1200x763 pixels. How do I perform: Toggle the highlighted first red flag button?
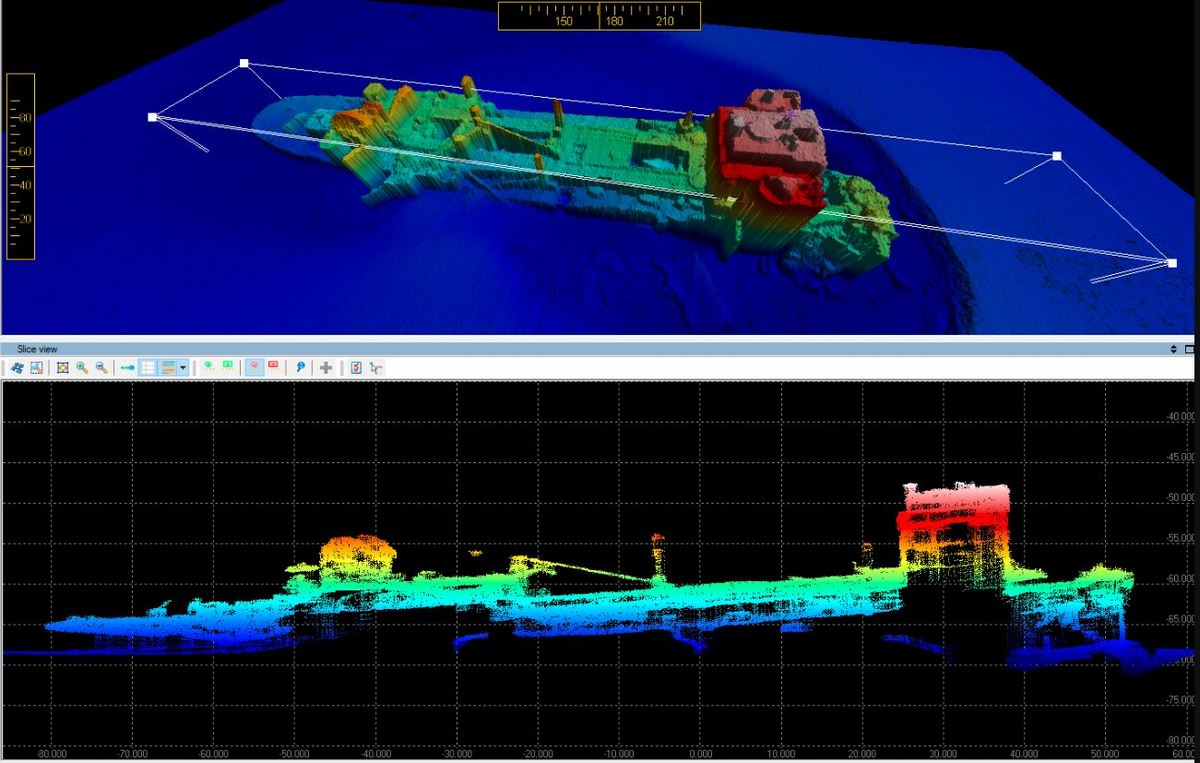254,368
